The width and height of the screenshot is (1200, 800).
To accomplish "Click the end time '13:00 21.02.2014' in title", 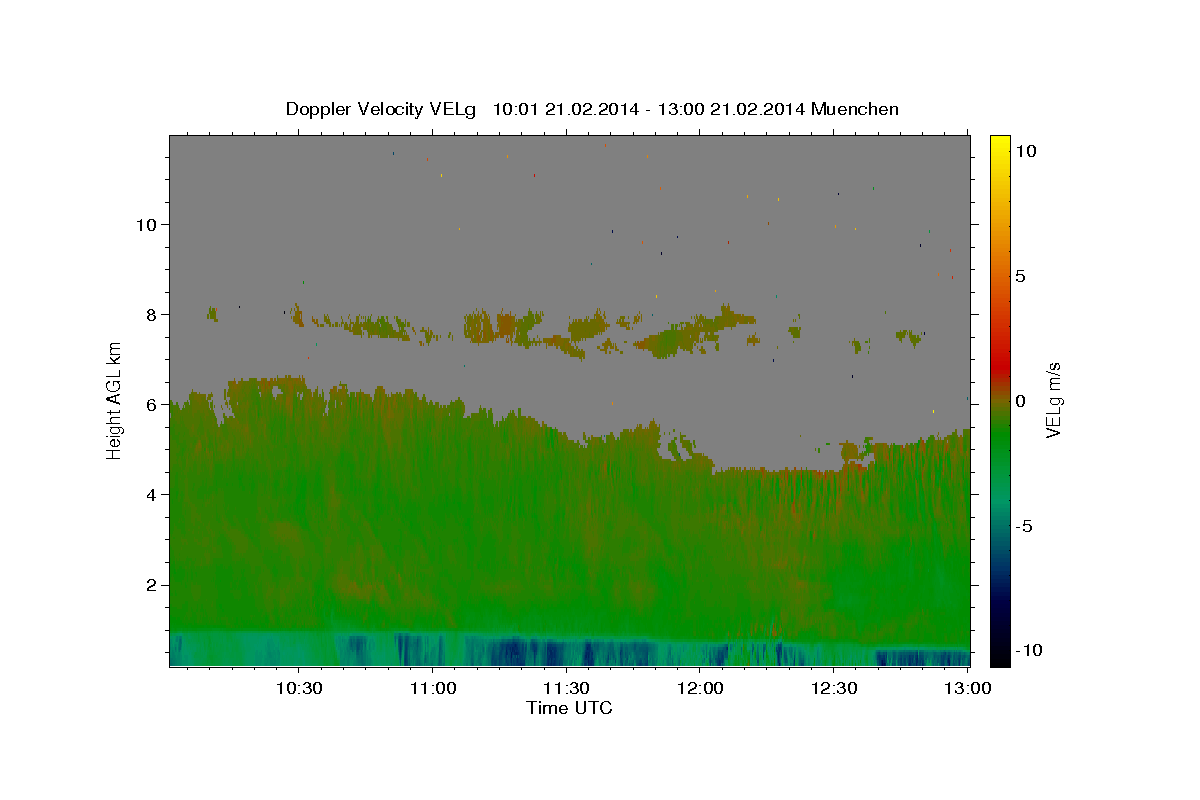I will point(730,109).
